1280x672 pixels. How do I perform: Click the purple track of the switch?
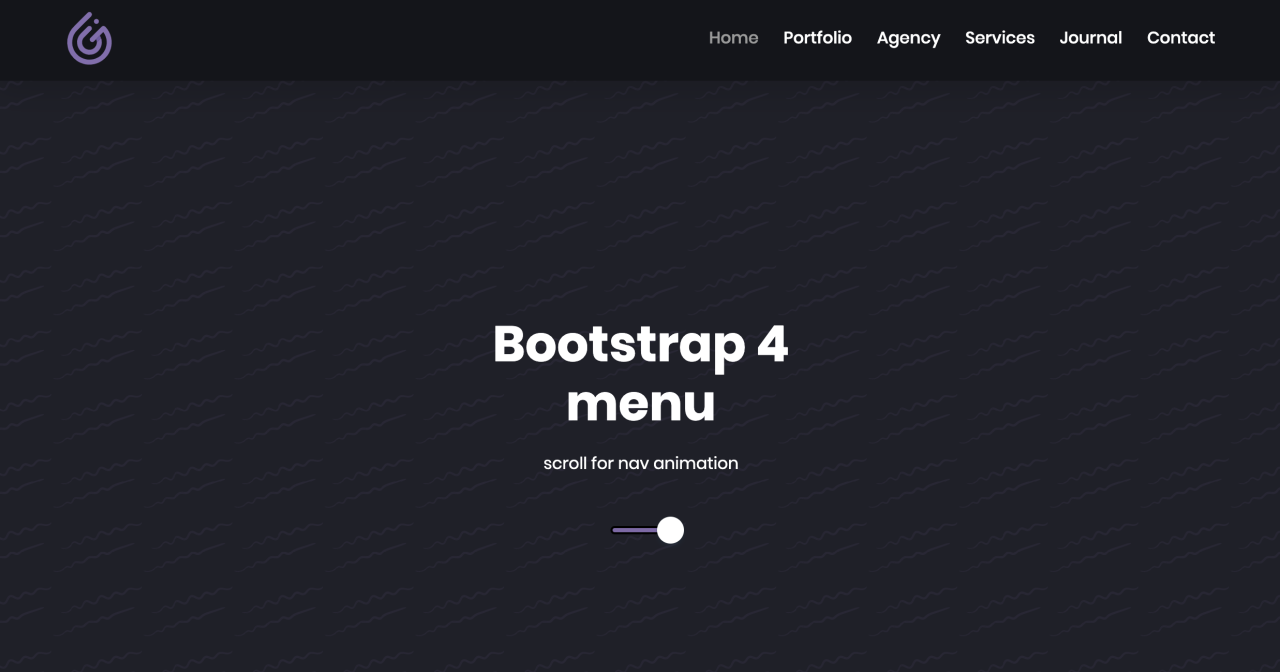click(x=634, y=530)
